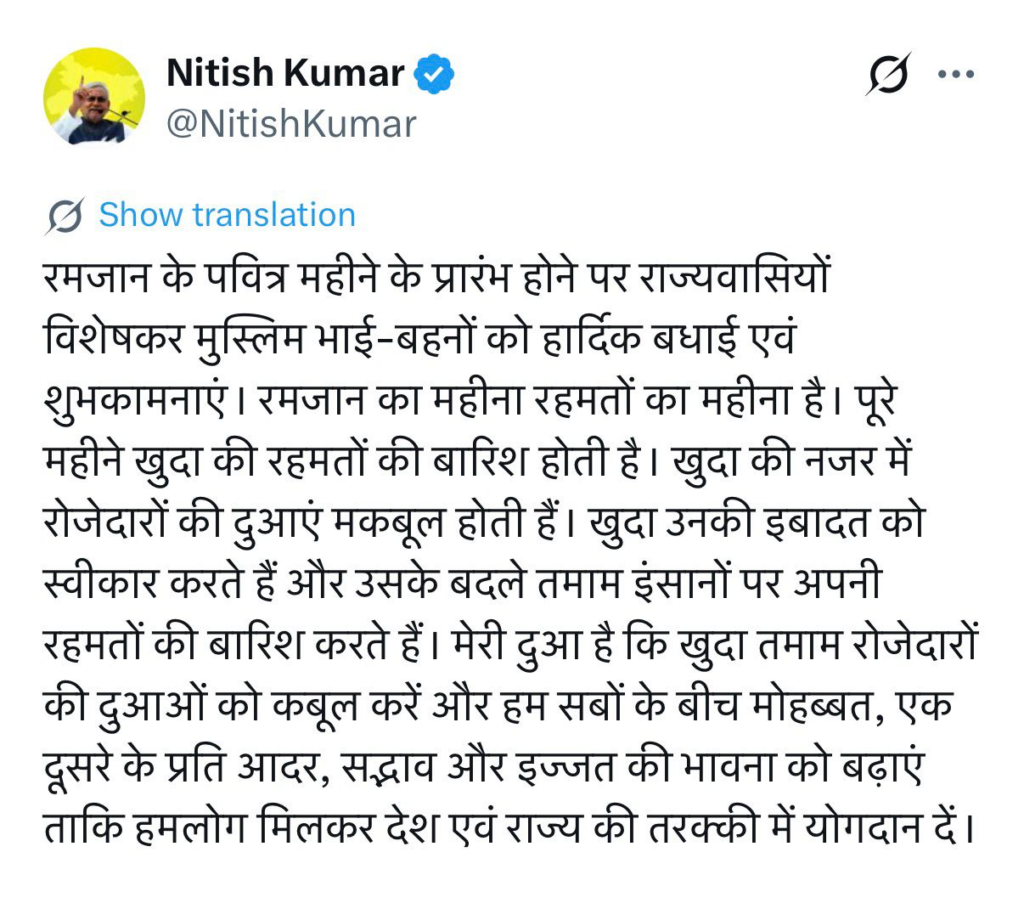
Task: Show translation of the Hindi tweet
Action: pyautogui.click(x=227, y=215)
